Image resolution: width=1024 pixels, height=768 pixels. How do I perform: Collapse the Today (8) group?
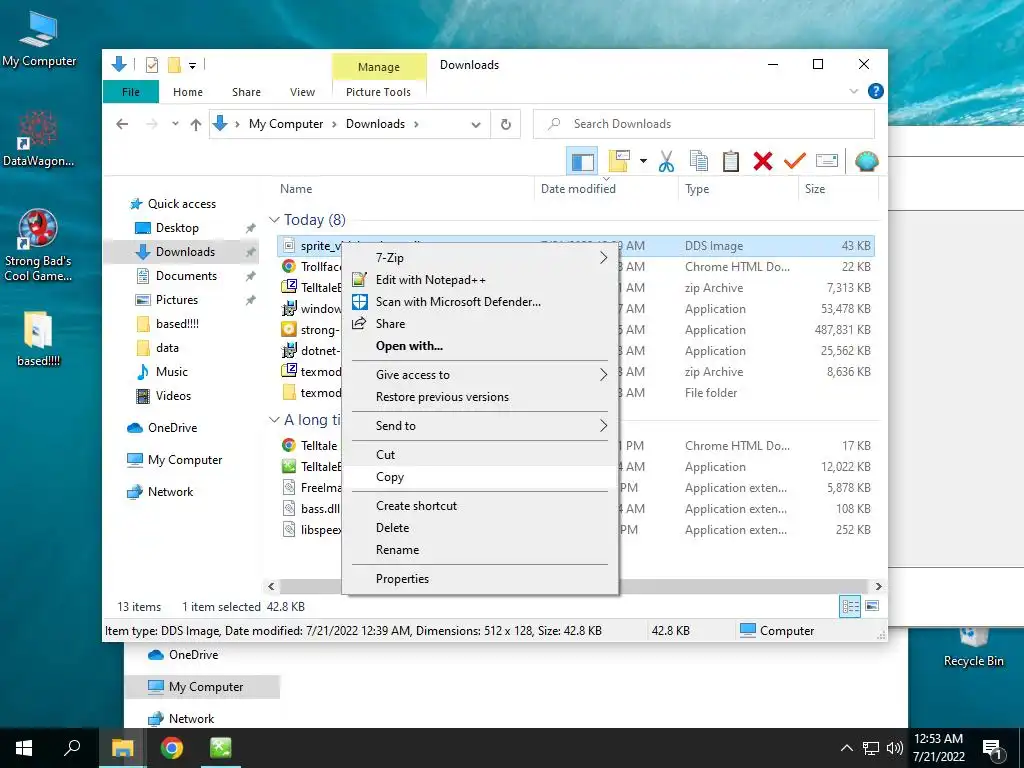point(274,220)
